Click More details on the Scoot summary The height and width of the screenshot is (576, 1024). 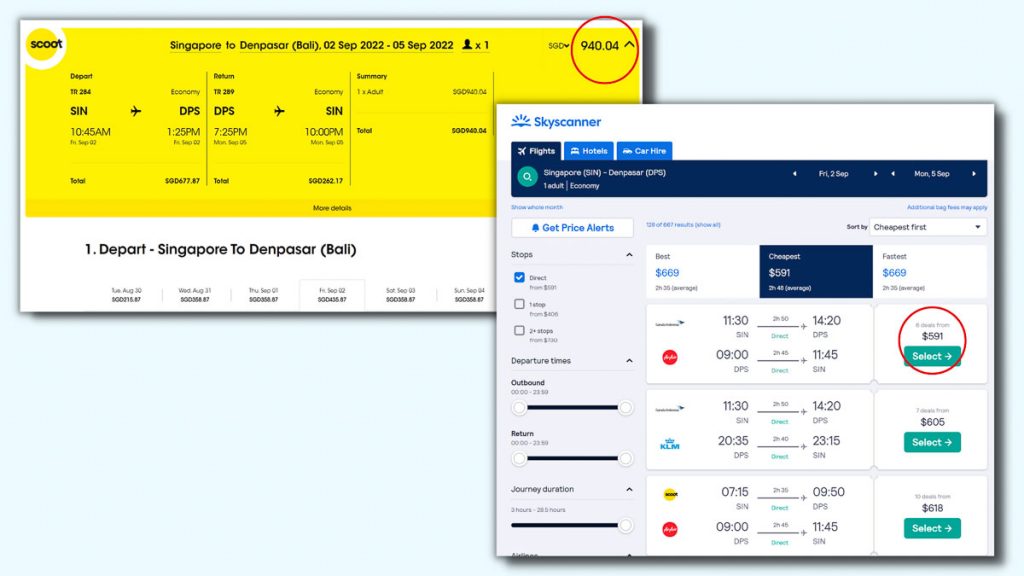332,208
